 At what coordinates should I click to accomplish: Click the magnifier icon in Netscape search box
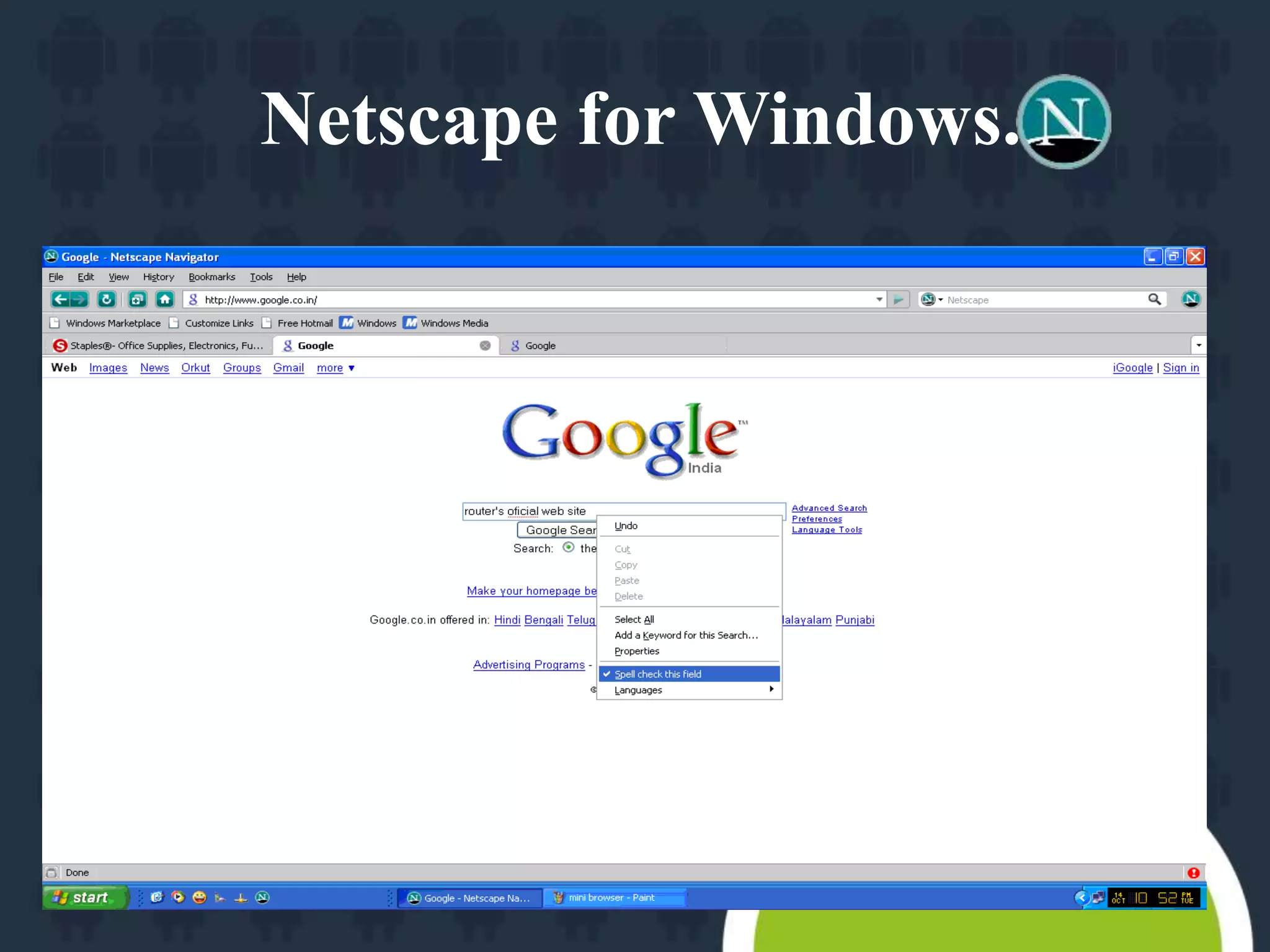[1154, 299]
